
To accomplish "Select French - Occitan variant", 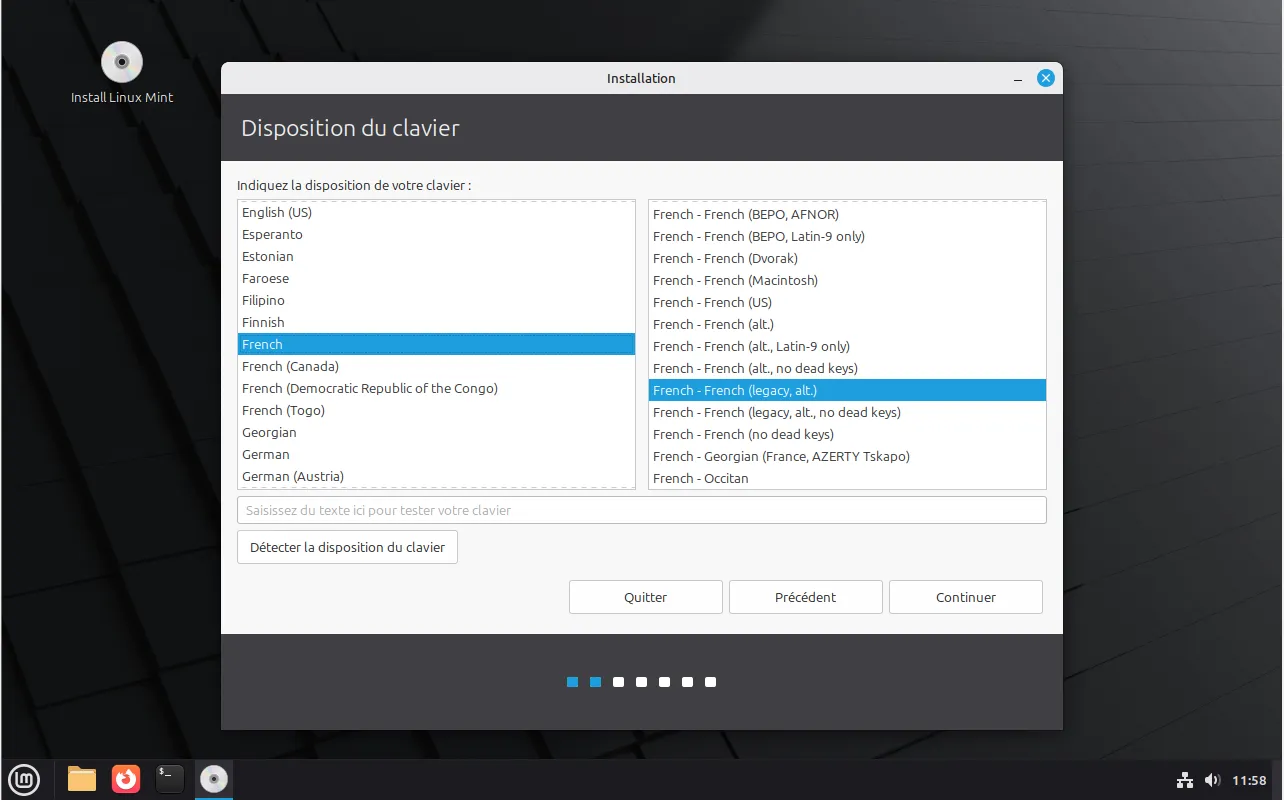I will [700, 478].
